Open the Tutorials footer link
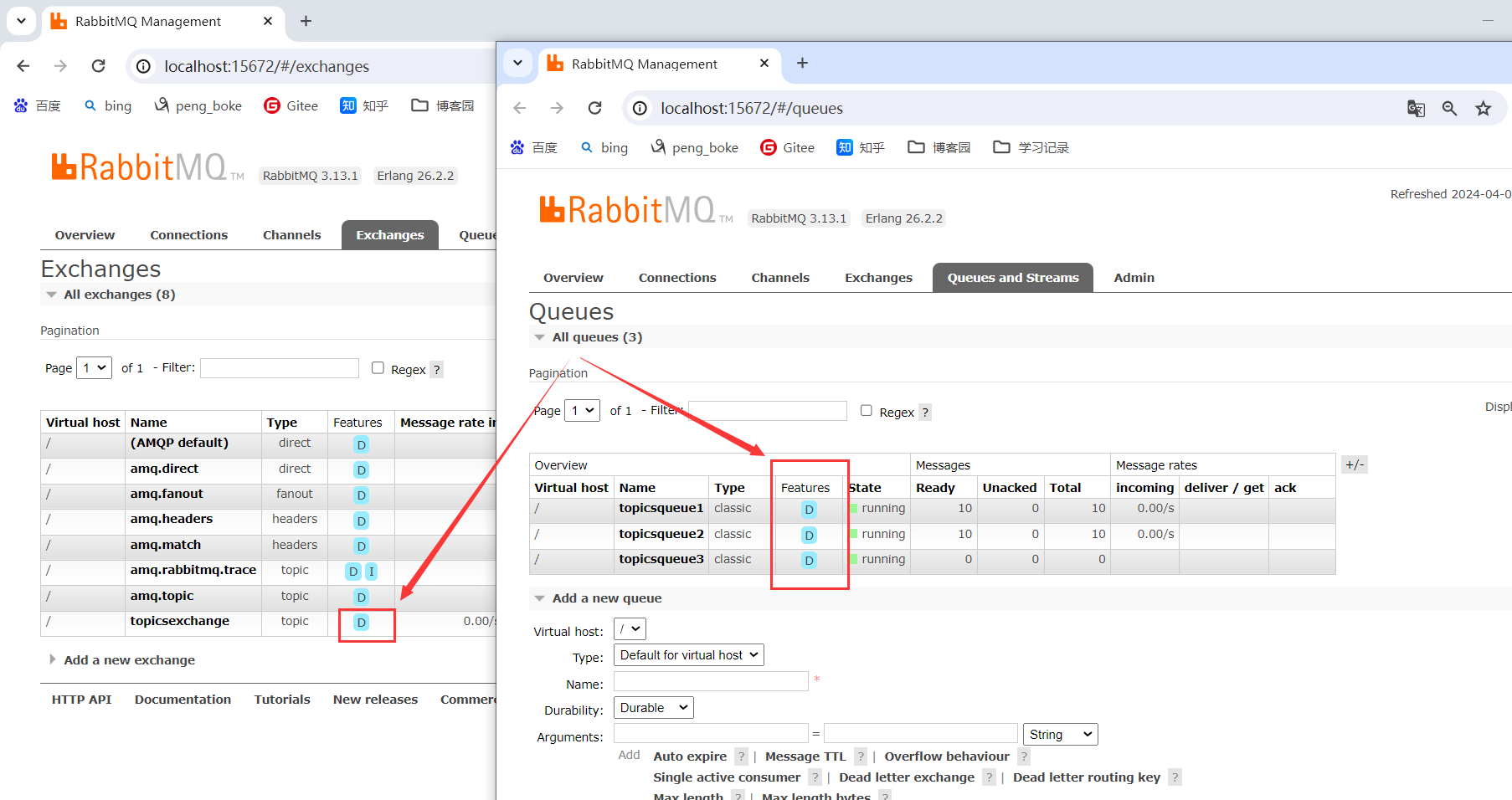This screenshot has height=800, width=1512. 282,700
